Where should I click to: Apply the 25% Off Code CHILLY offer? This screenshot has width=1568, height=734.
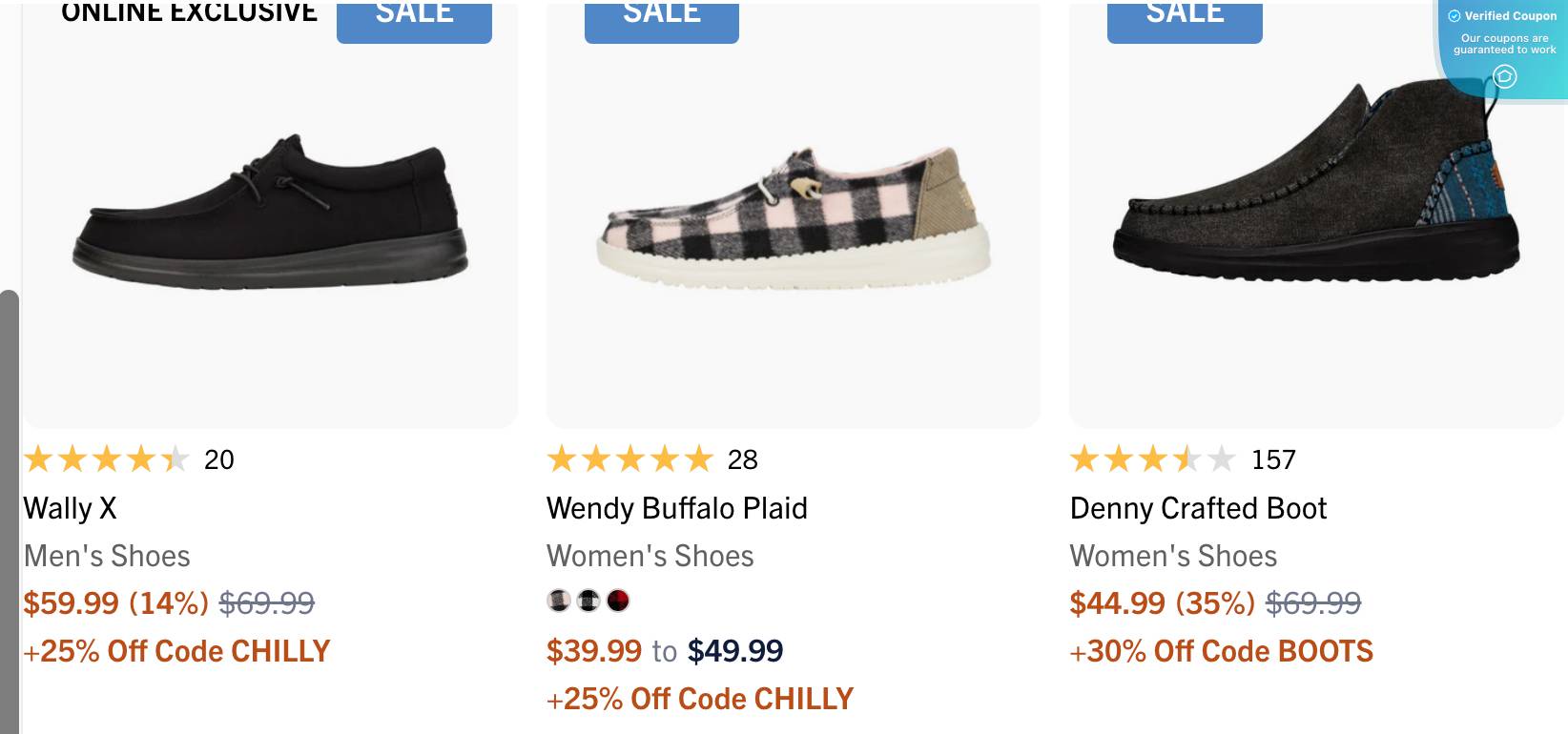coord(177,651)
